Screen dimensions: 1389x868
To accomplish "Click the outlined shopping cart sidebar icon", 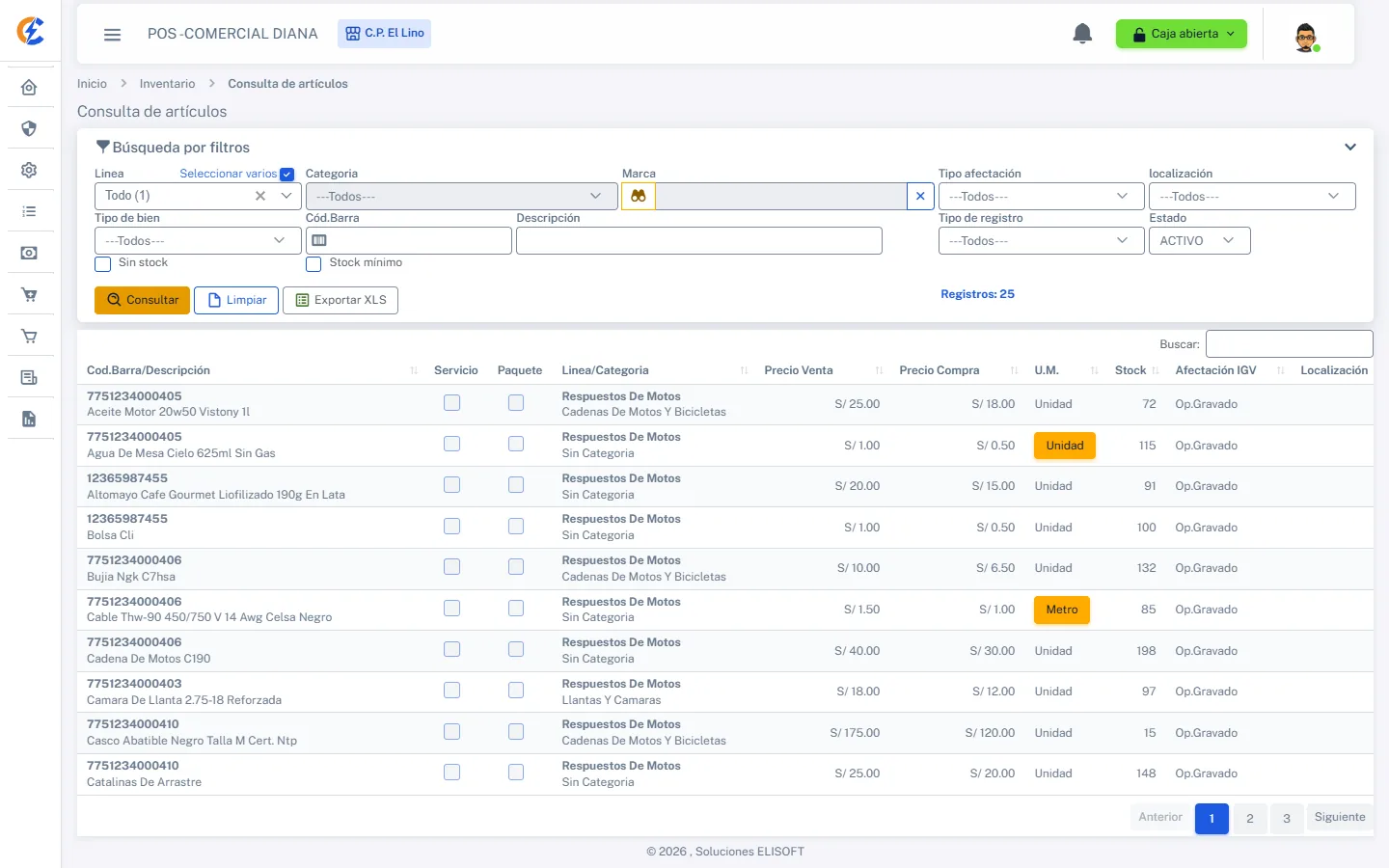I will point(29,337).
